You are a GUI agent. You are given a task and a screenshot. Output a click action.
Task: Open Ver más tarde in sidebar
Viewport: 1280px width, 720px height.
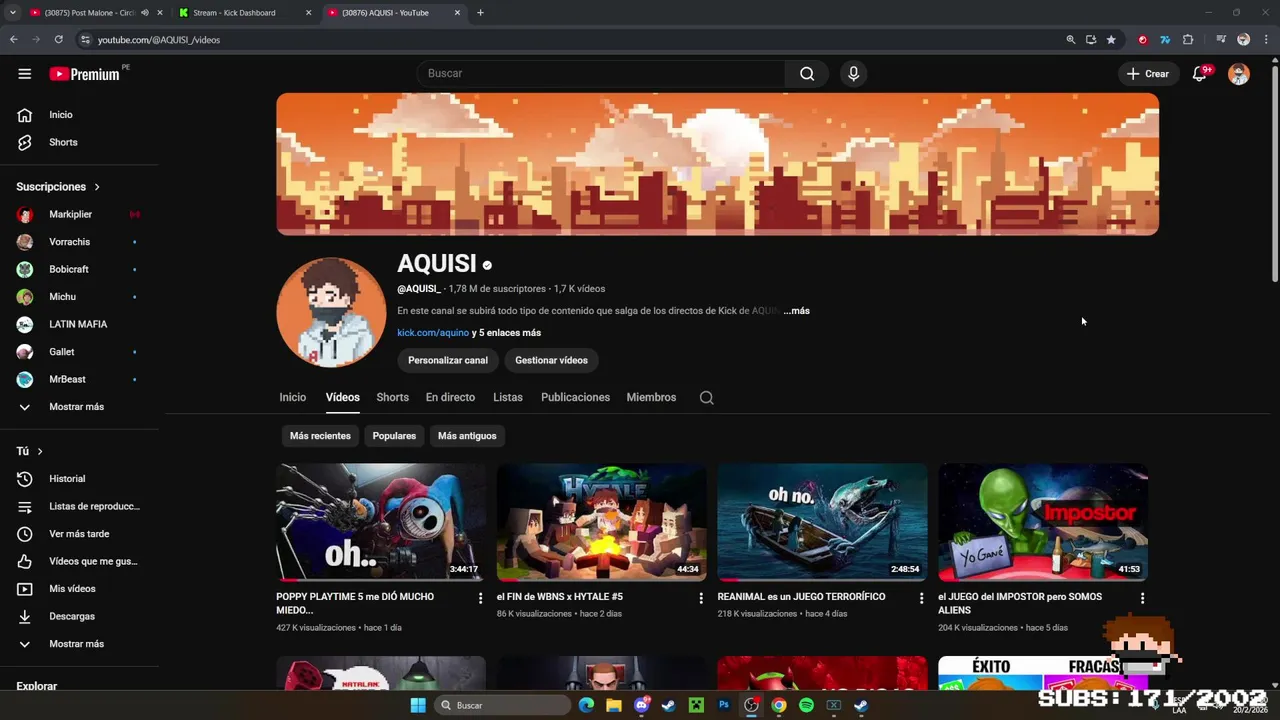pyautogui.click(x=79, y=534)
